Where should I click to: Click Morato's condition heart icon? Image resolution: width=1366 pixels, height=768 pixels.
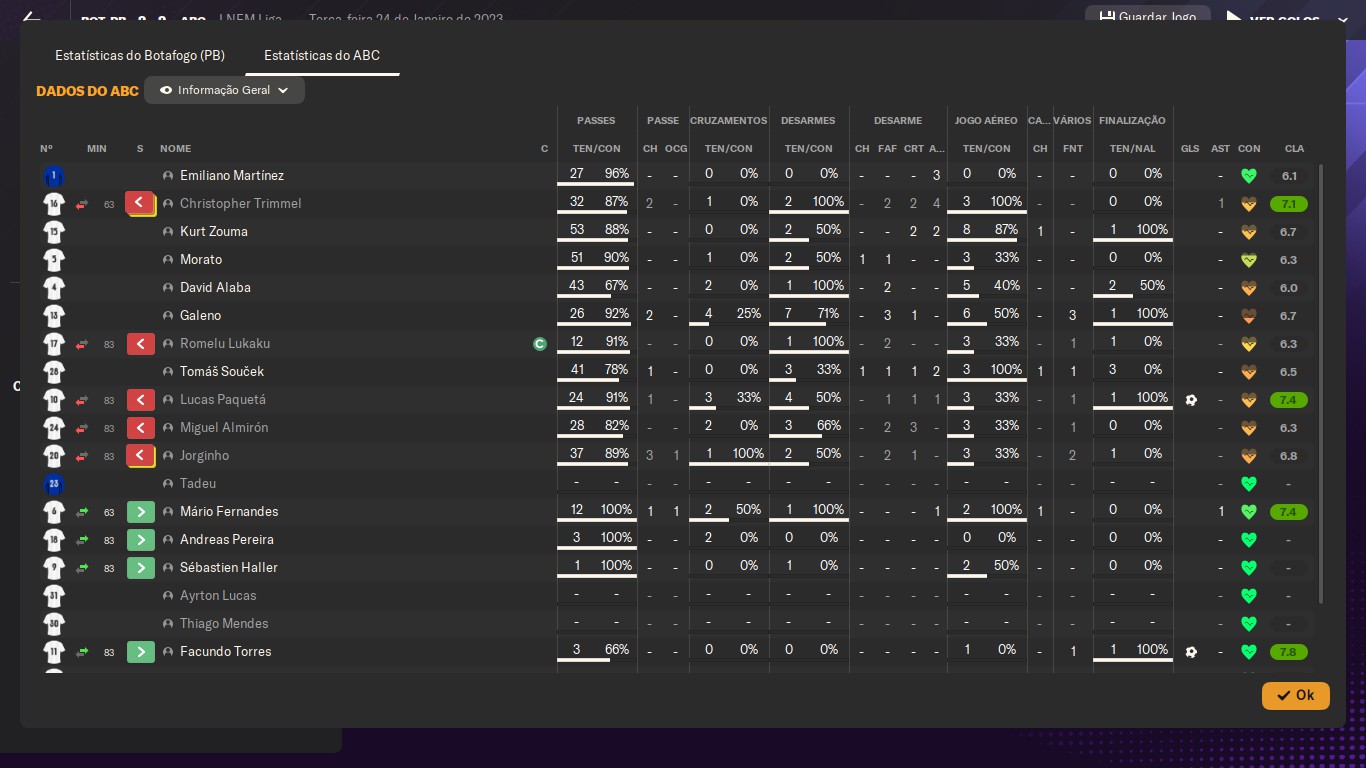(x=1248, y=260)
